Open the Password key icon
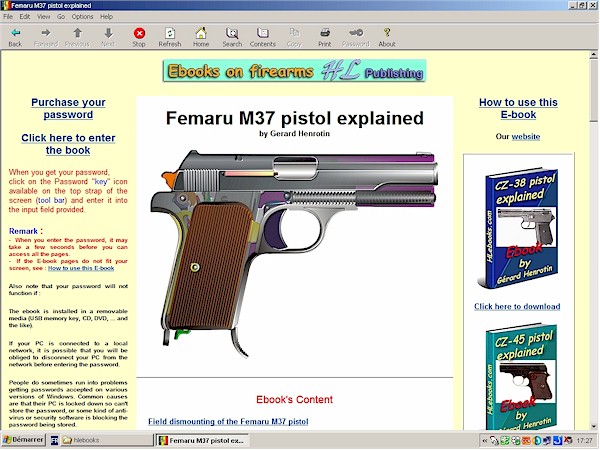 (356, 37)
